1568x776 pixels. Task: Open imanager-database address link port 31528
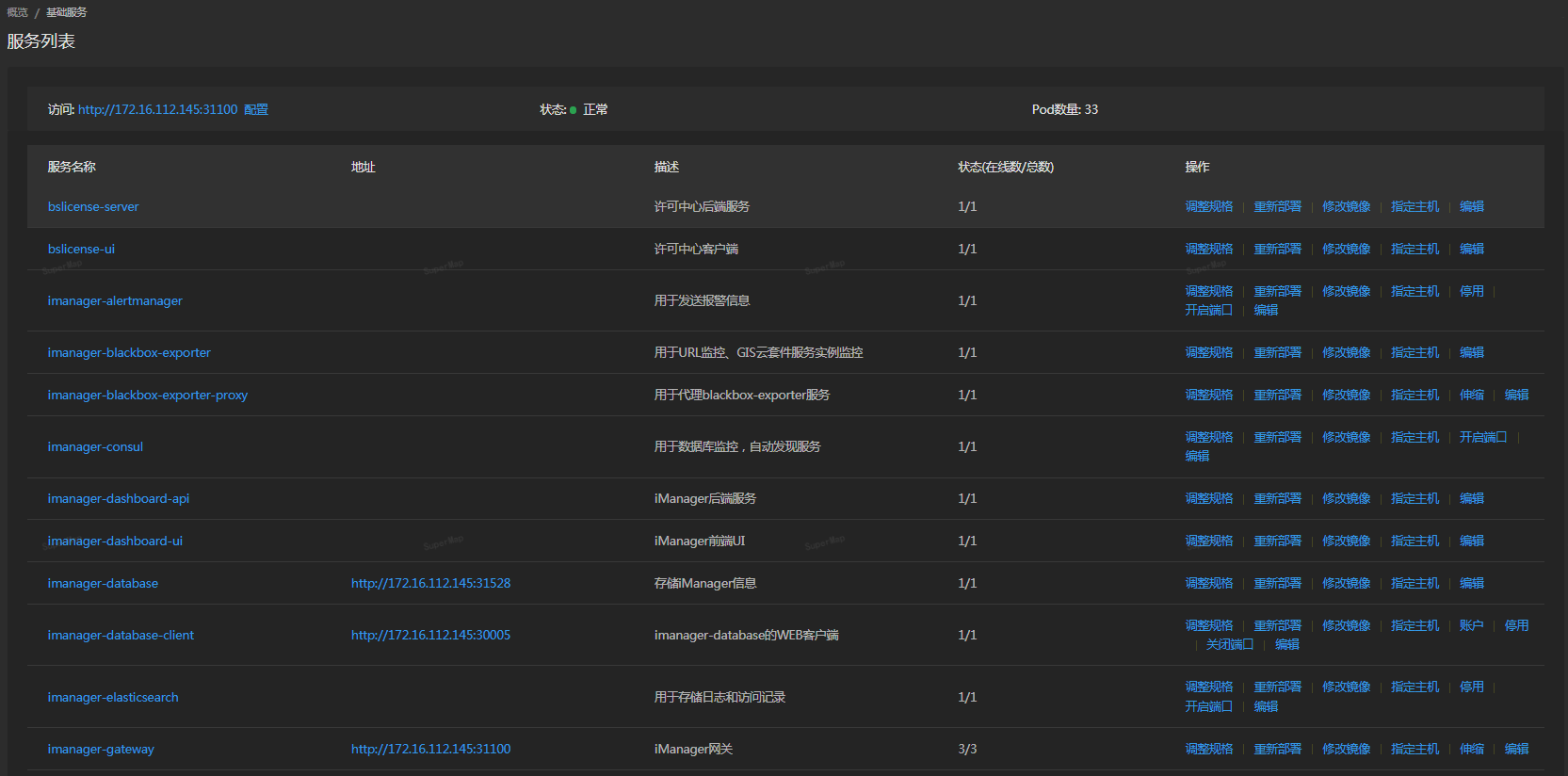click(430, 583)
